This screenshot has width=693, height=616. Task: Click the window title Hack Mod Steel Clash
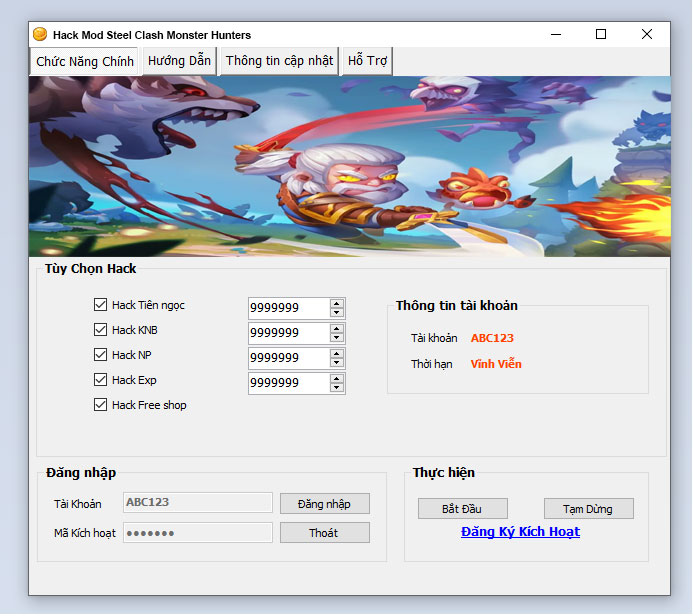click(x=152, y=35)
